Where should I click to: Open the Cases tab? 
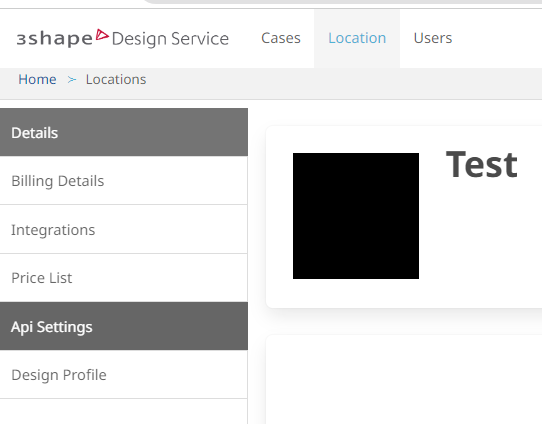[x=281, y=38]
